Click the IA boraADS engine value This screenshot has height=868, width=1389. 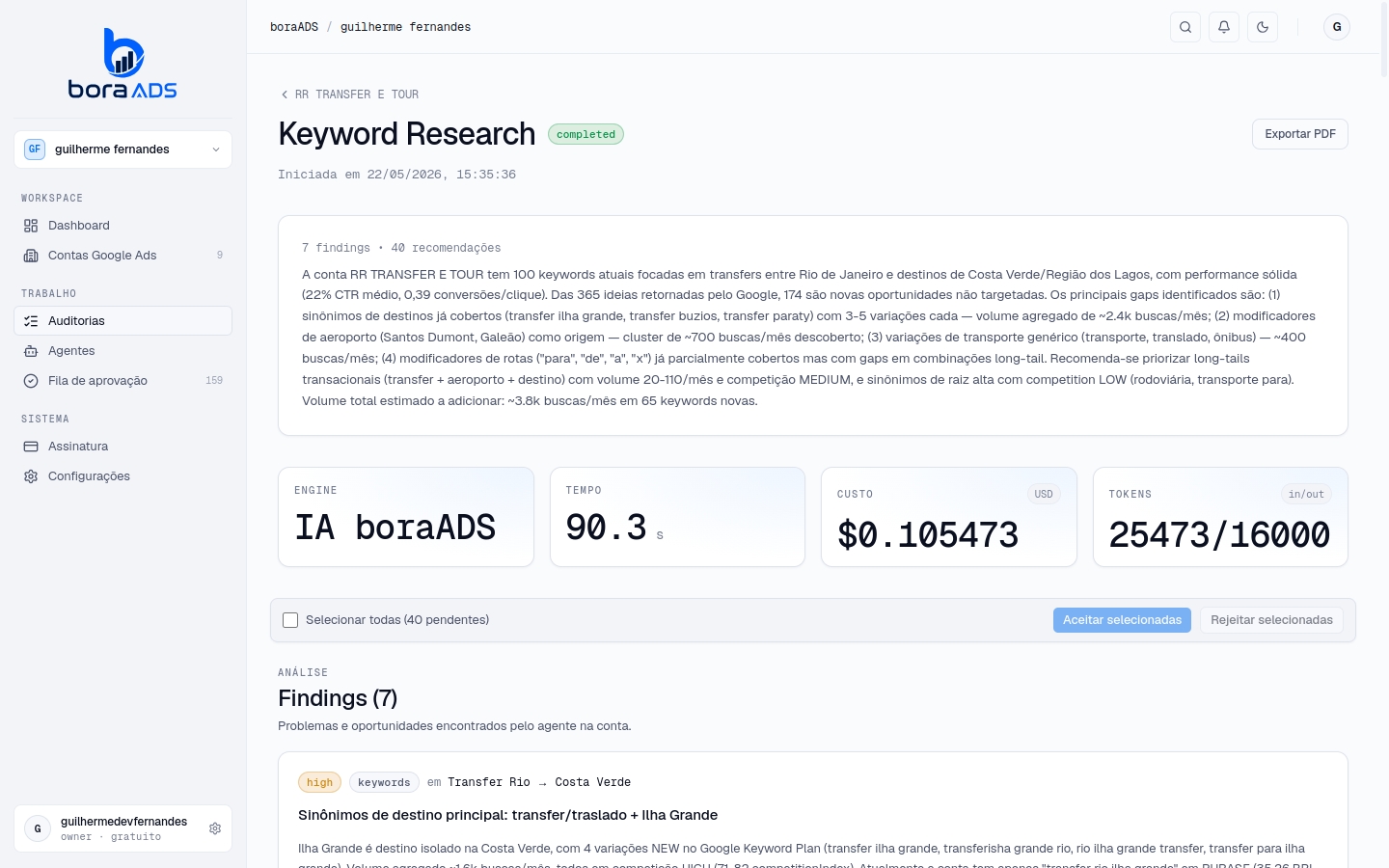395,528
